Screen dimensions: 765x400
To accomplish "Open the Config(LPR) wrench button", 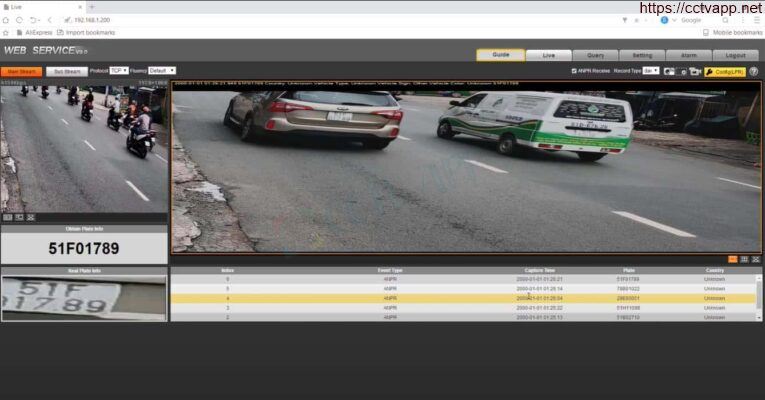I will (725, 72).
